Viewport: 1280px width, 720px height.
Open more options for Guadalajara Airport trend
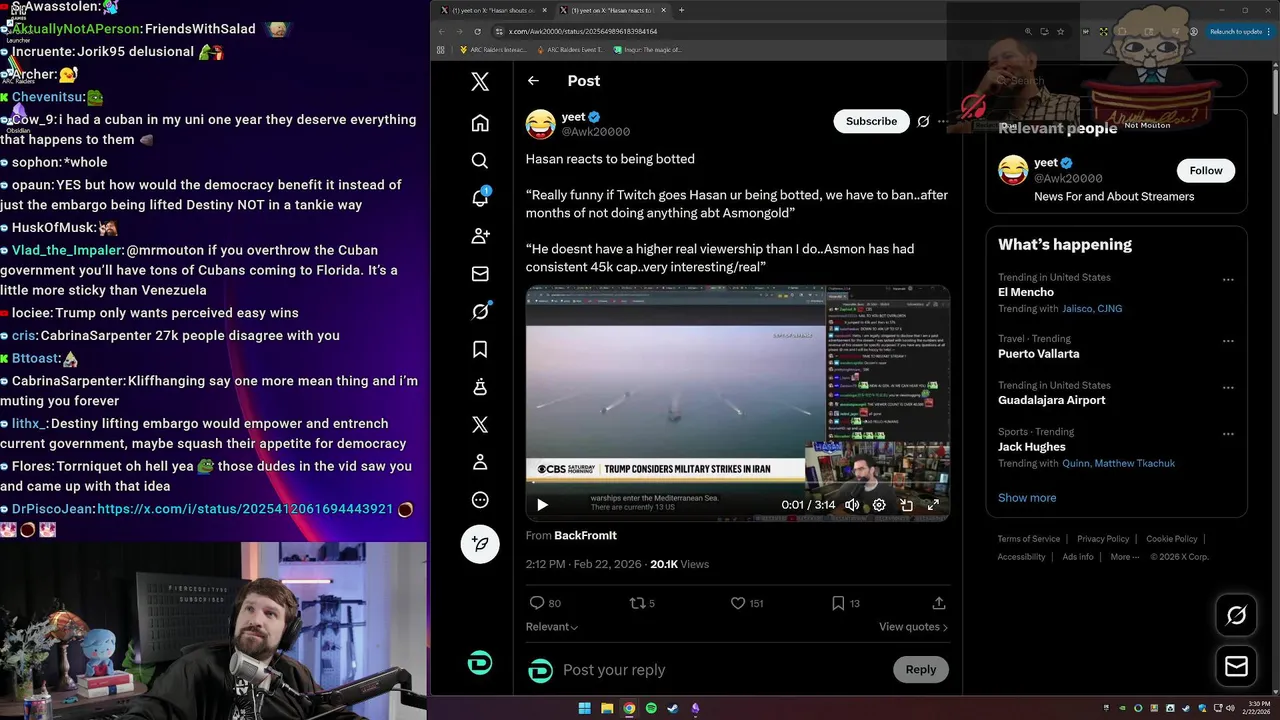(x=1228, y=388)
